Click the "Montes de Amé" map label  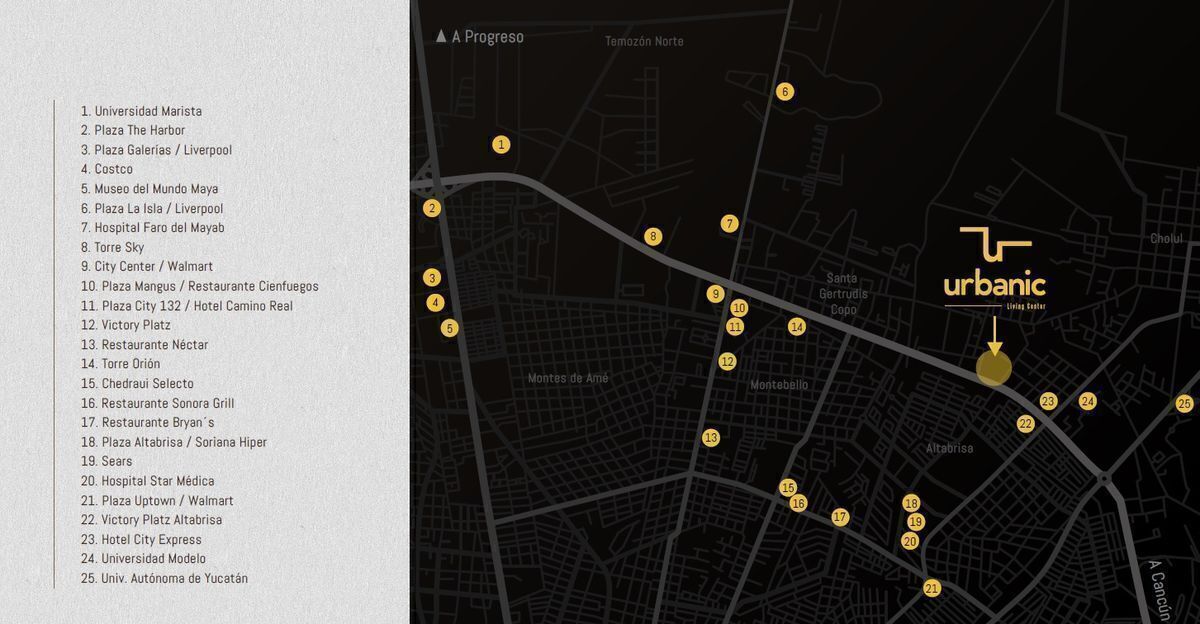coord(568,378)
